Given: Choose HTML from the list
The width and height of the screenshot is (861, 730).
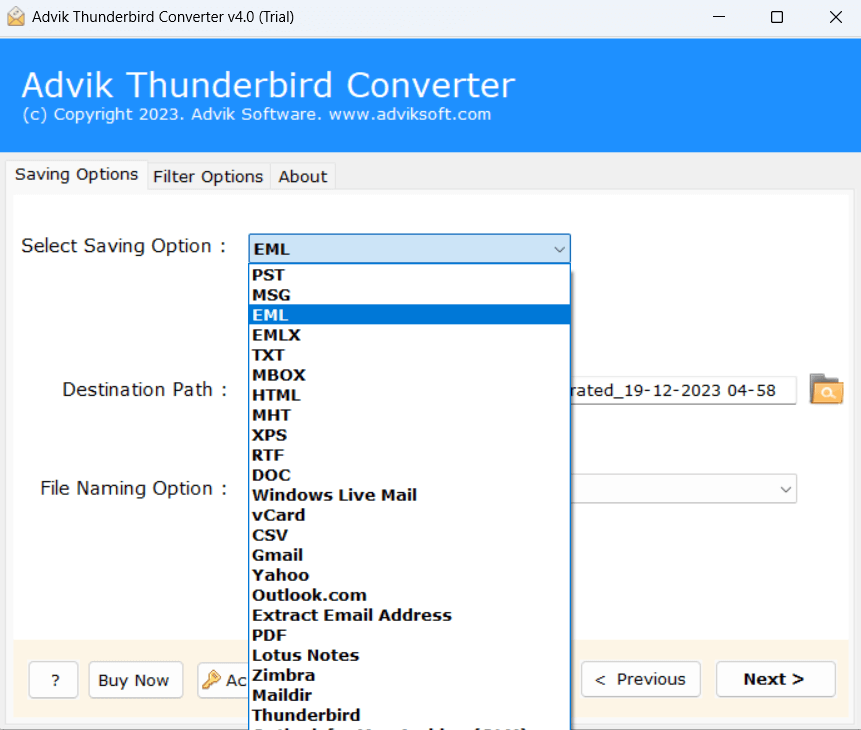Looking at the screenshot, I should tap(410, 395).
